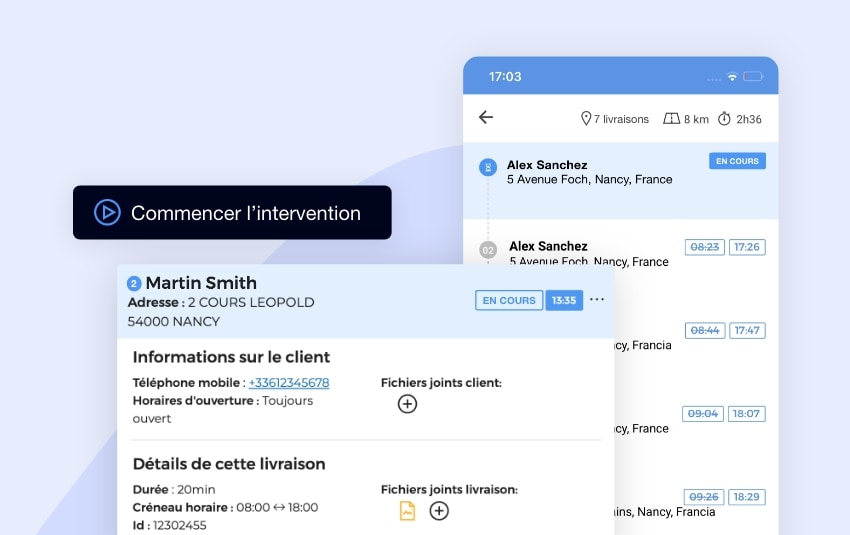This screenshot has width=850, height=535.
Task: Tap the back arrow in mobile header
Action: point(486,117)
